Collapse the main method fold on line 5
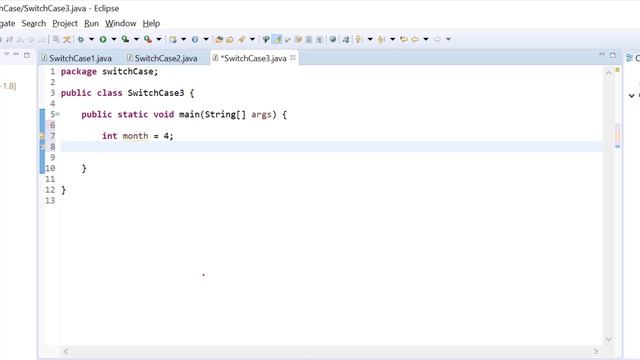Viewport: 640px width, 360px height. click(58, 114)
